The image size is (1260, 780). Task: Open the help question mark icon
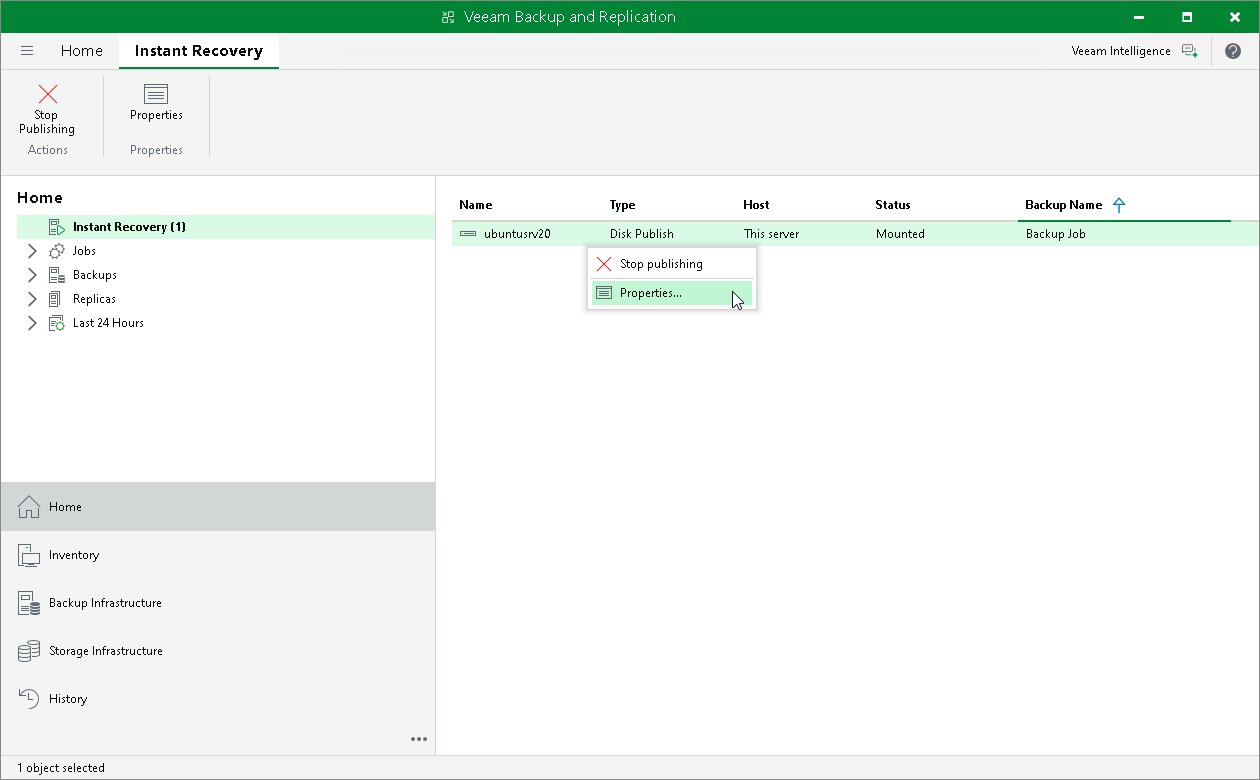tap(1233, 51)
